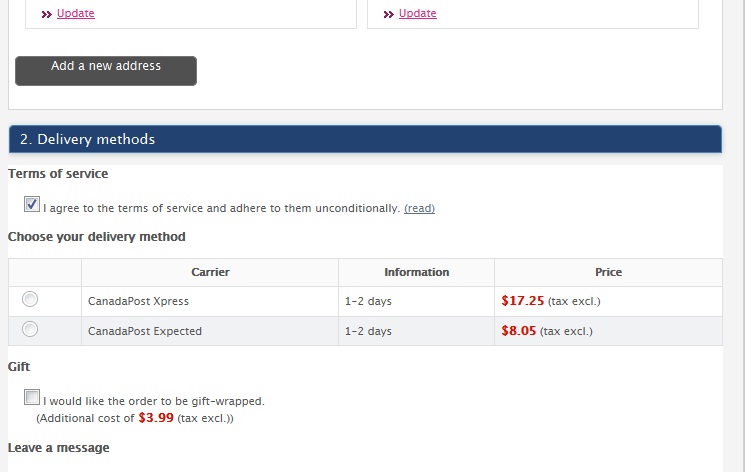Click the Carrier column header
This screenshot has width=745, height=472.
(x=210, y=272)
